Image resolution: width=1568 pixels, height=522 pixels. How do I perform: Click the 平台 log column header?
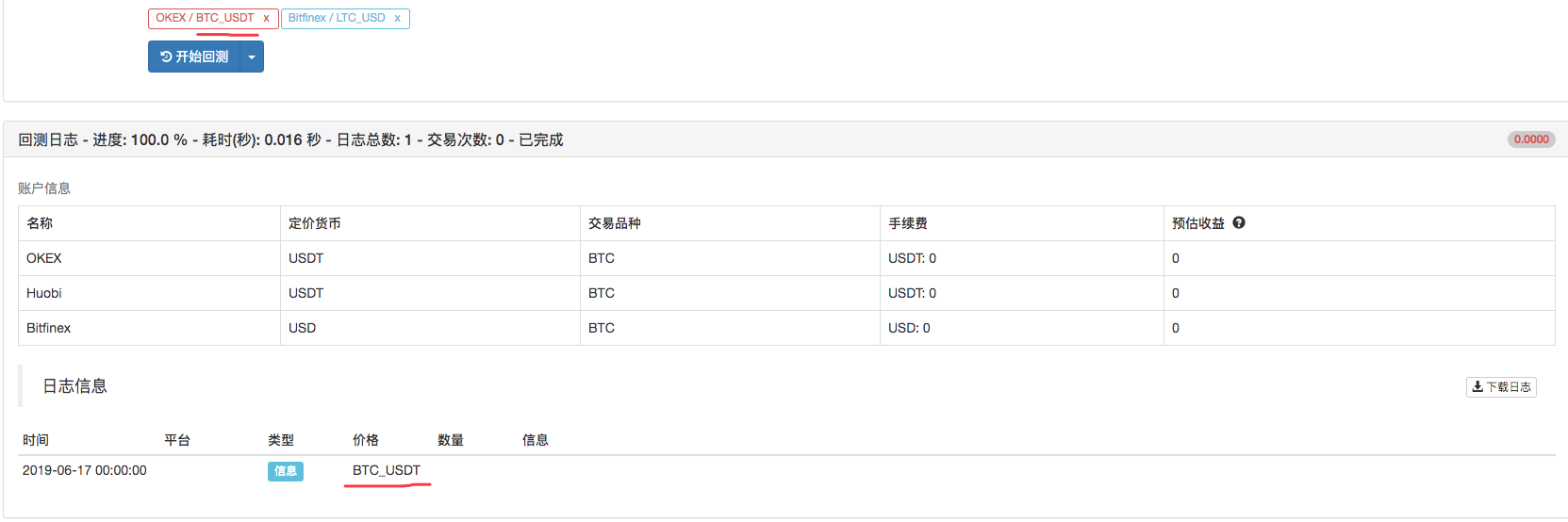[177, 440]
